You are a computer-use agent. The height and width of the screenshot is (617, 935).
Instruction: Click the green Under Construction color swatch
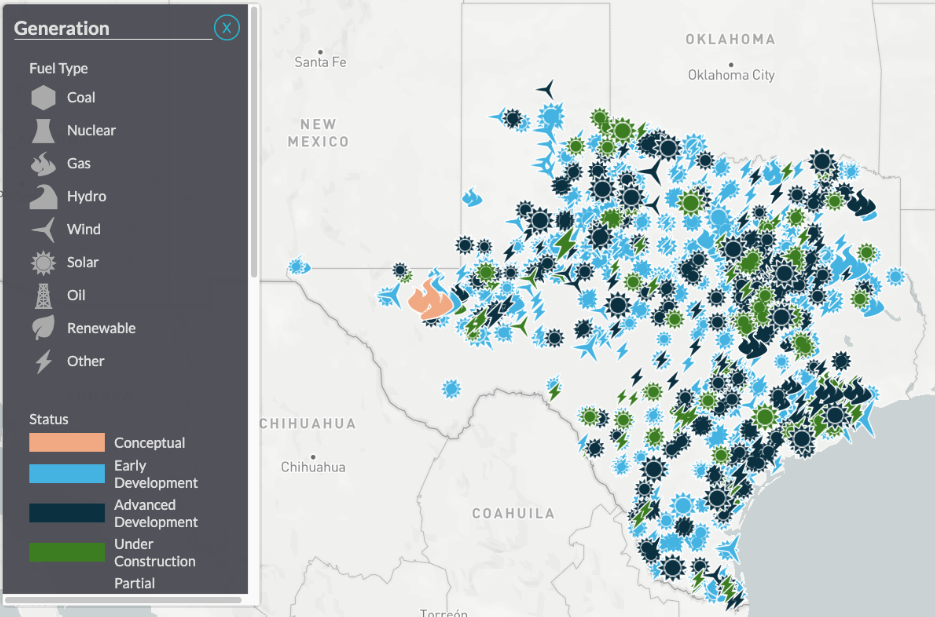[x=68, y=551]
